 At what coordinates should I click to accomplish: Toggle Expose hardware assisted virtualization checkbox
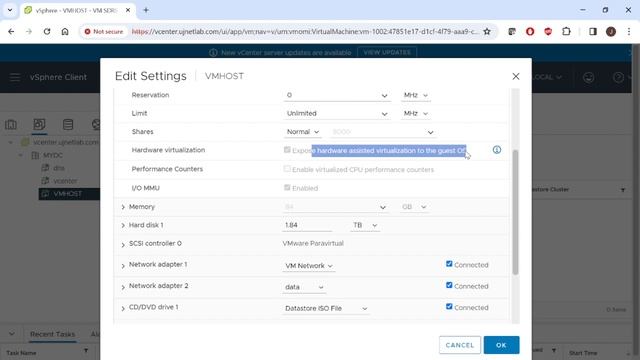pyautogui.click(x=287, y=150)
